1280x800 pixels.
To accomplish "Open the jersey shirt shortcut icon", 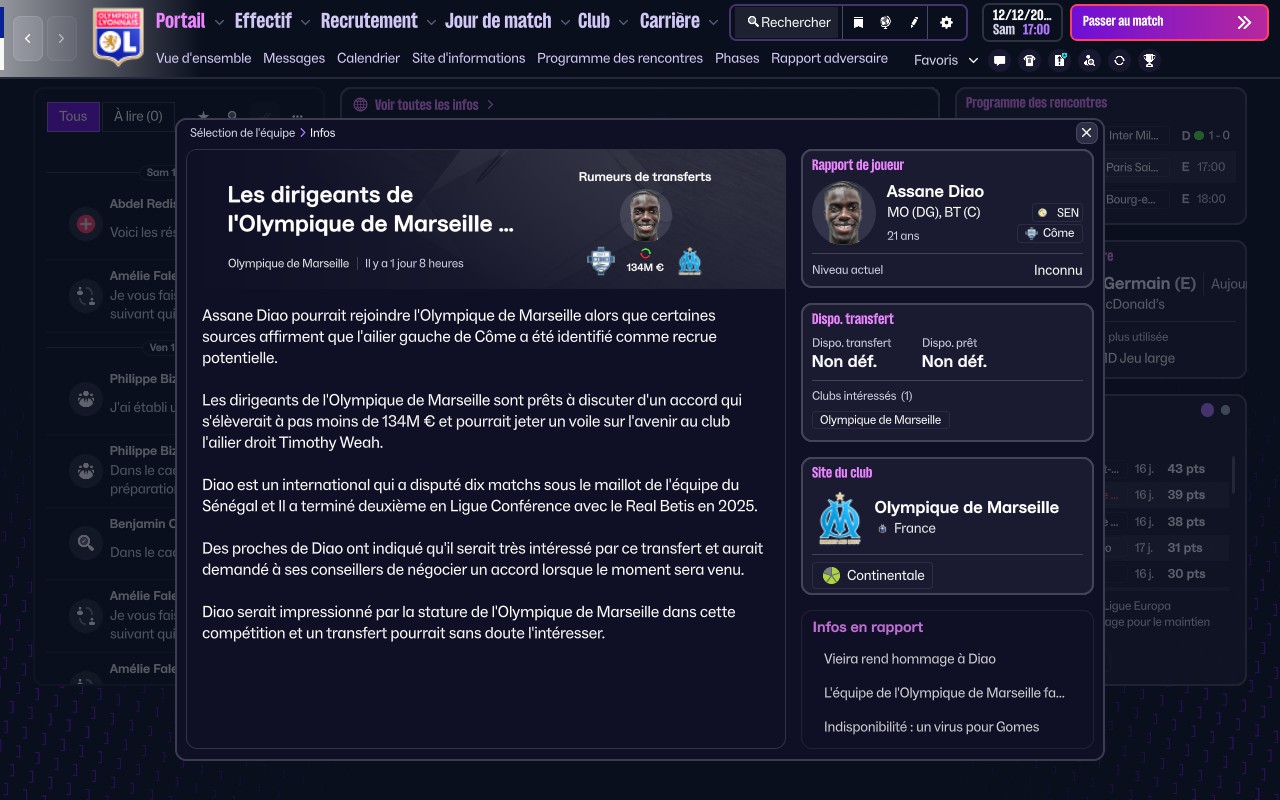I will tap(1029, 60).
